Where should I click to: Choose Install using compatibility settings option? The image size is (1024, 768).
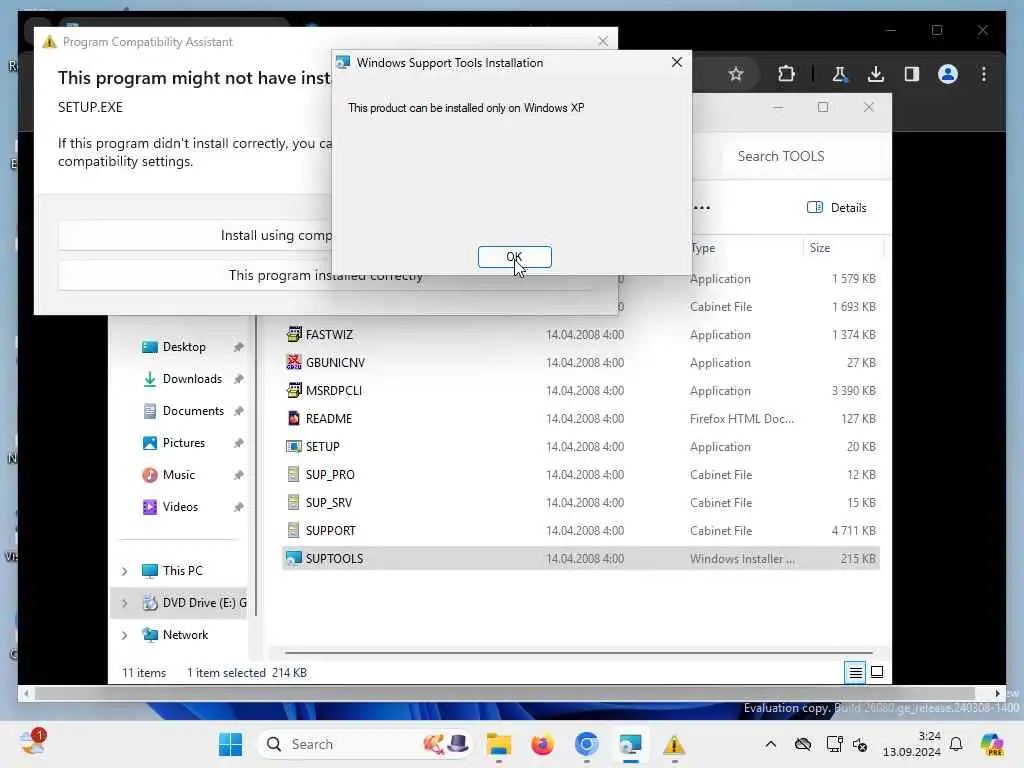click(x=196, y=235)
